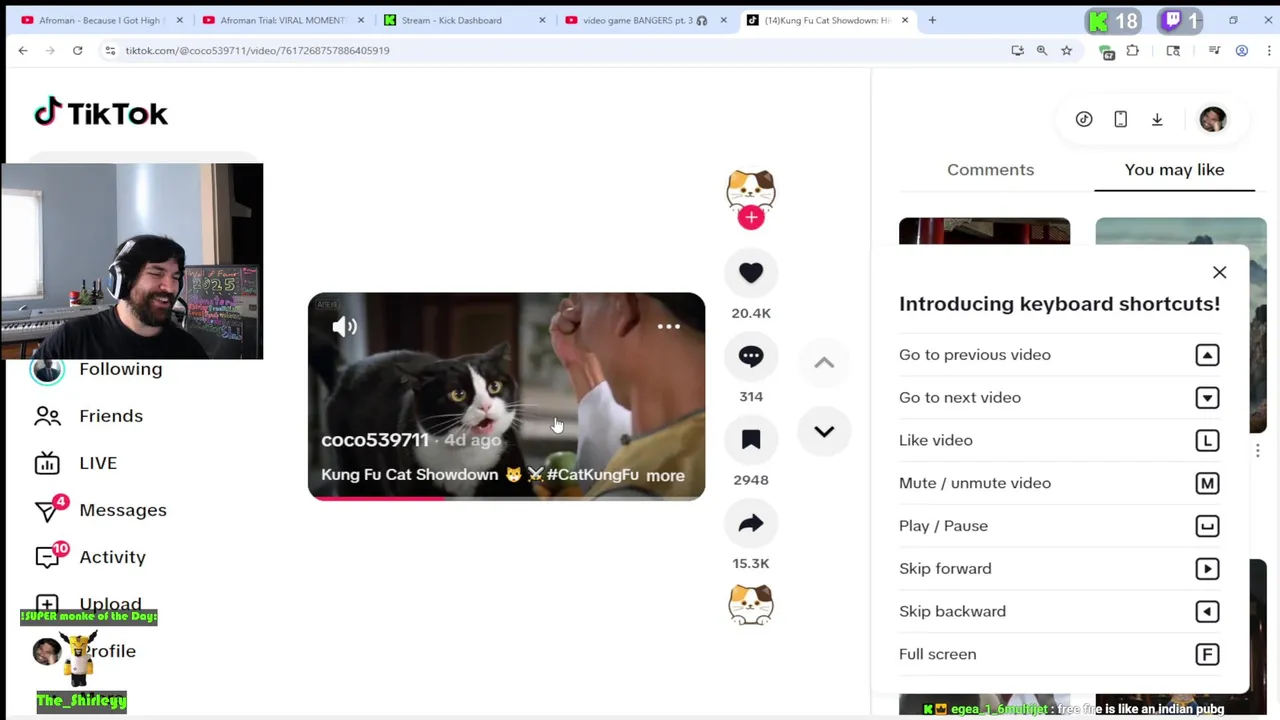Go to next video with down chevron
The image size is (1280, 720).
pos(824,432)
